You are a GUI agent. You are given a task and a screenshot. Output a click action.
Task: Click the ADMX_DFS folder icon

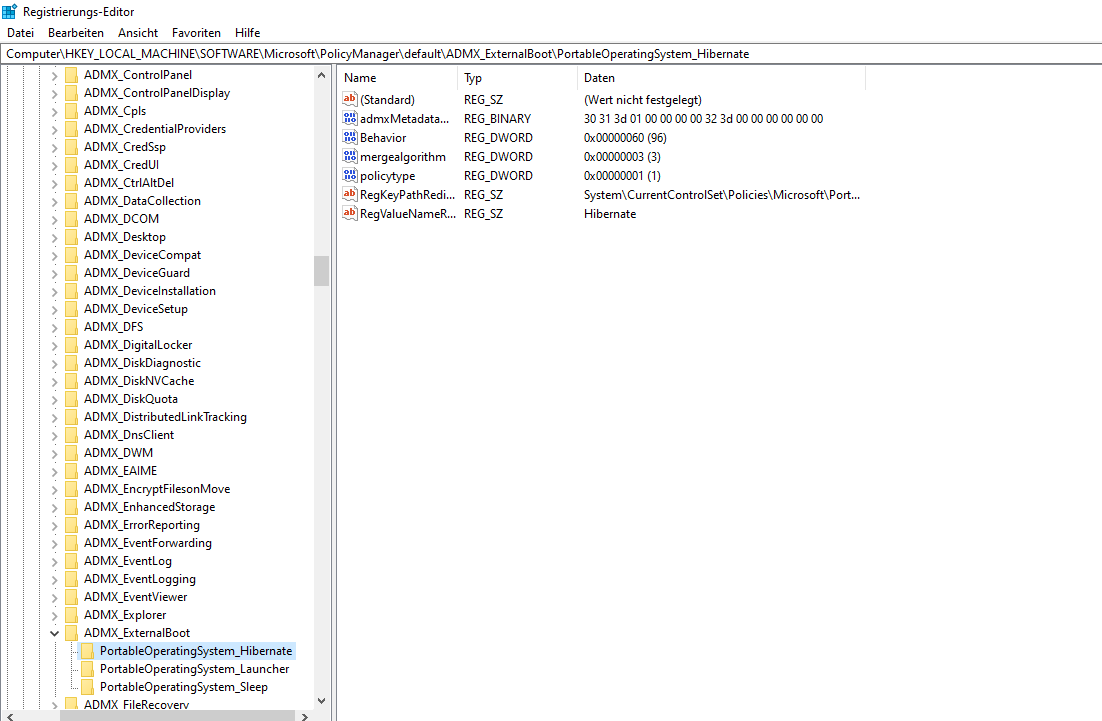(71, 327)
